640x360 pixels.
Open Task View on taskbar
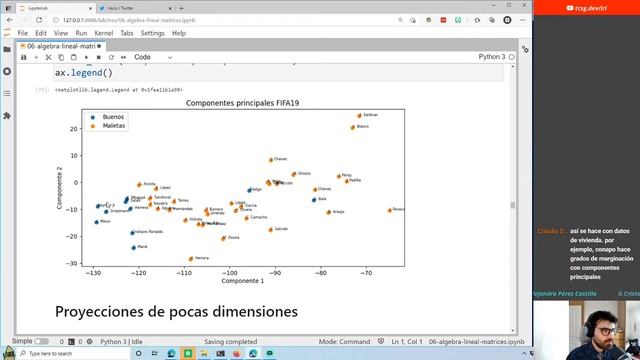(155, 353)
